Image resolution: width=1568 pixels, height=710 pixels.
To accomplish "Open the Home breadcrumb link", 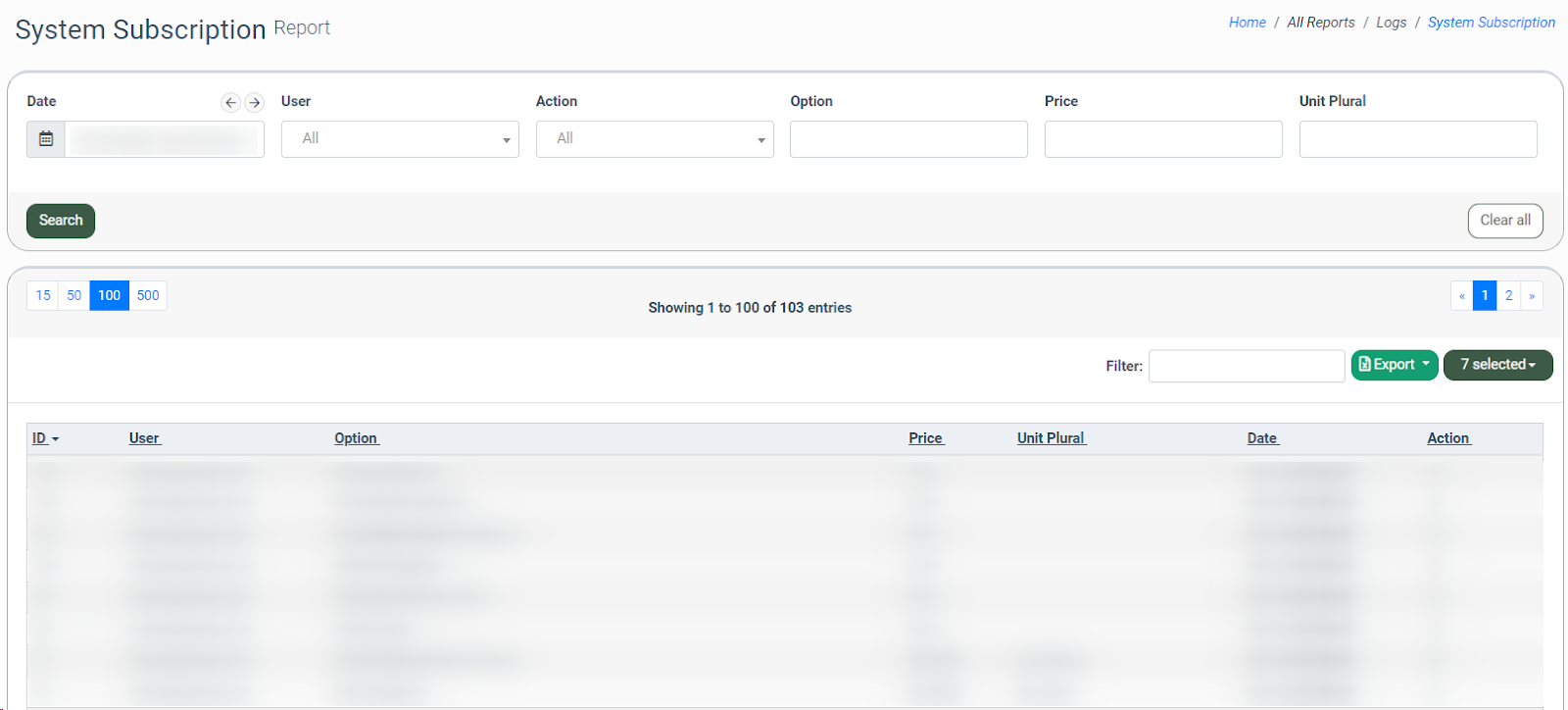I will [1247, 23].
